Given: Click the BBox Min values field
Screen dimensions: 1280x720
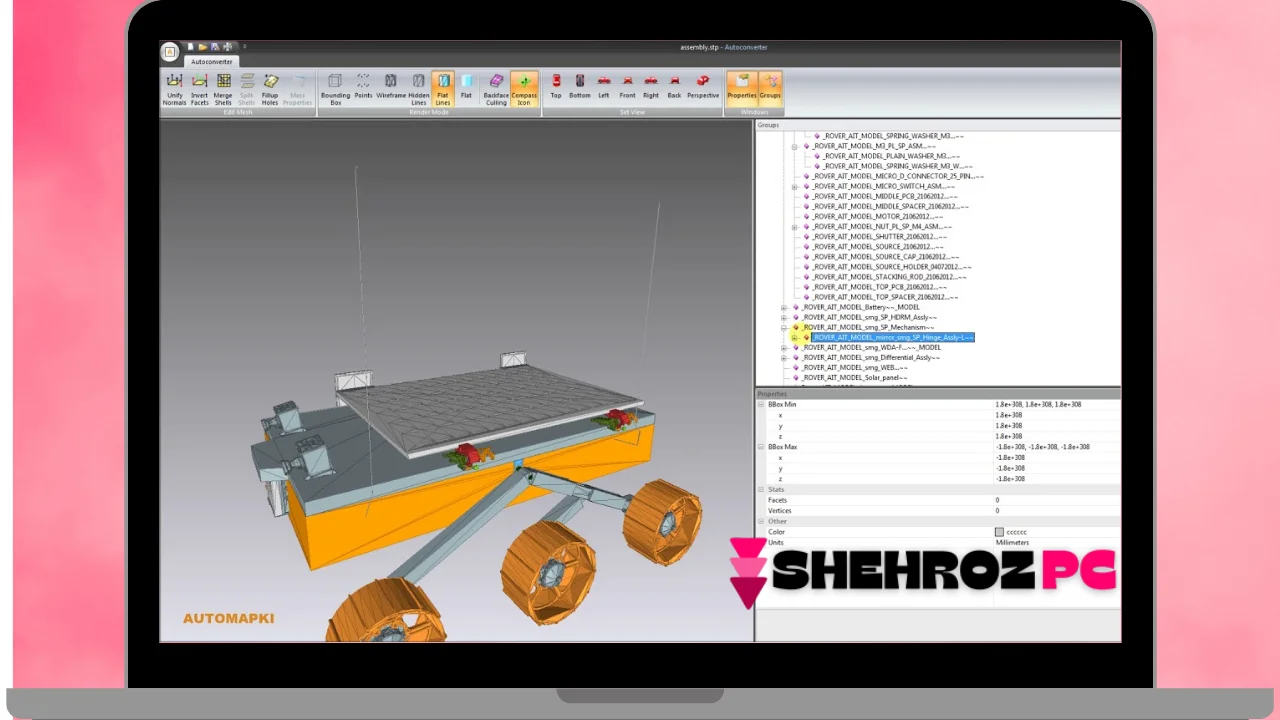Looking at the screenshot, I should 1056,404.
